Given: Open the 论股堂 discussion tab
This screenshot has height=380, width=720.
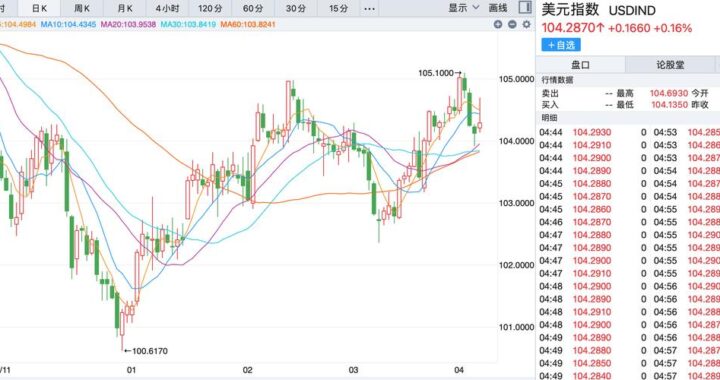Looking at the screenshot, I should click(x=670, y=65).
